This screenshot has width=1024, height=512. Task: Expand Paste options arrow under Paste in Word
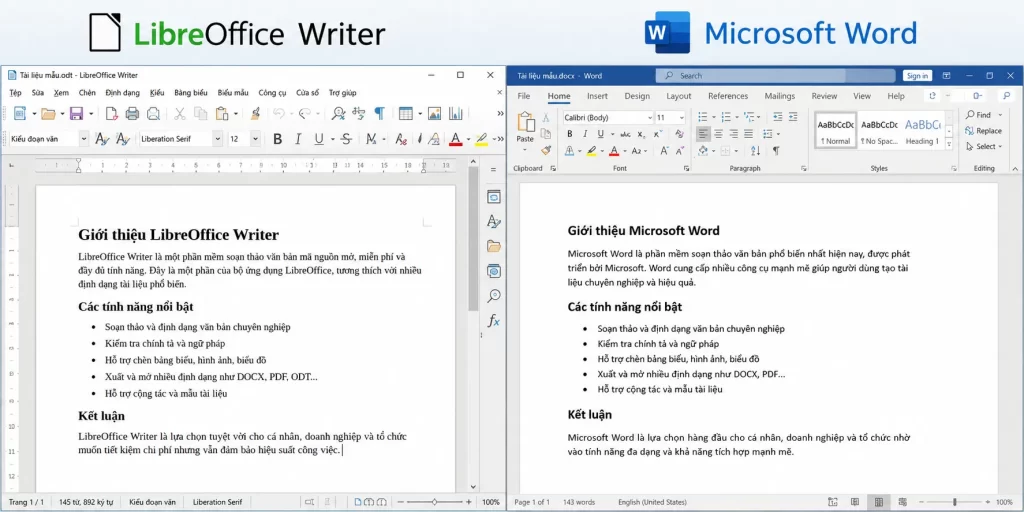(525, 150)
